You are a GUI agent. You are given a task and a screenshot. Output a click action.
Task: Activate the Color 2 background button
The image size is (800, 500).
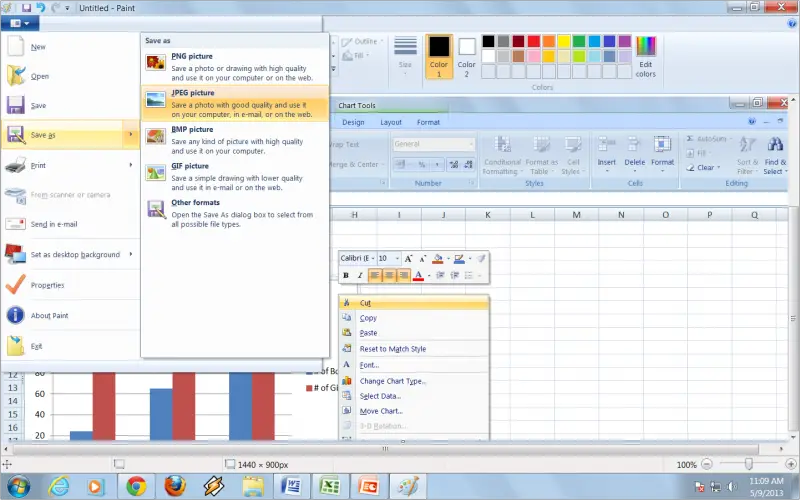tap(466, 57)
